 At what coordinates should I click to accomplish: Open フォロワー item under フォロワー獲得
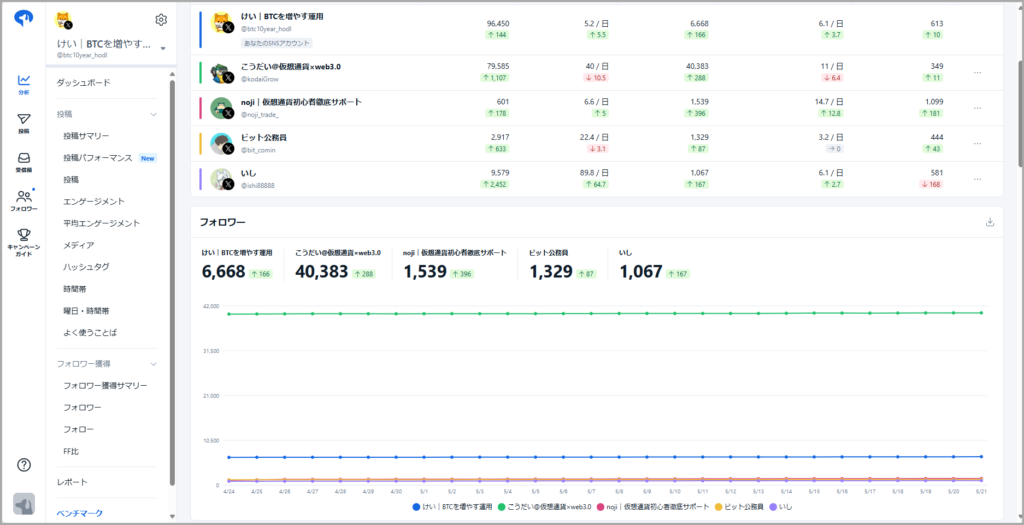pyautogui.click(x=82, y=407)
